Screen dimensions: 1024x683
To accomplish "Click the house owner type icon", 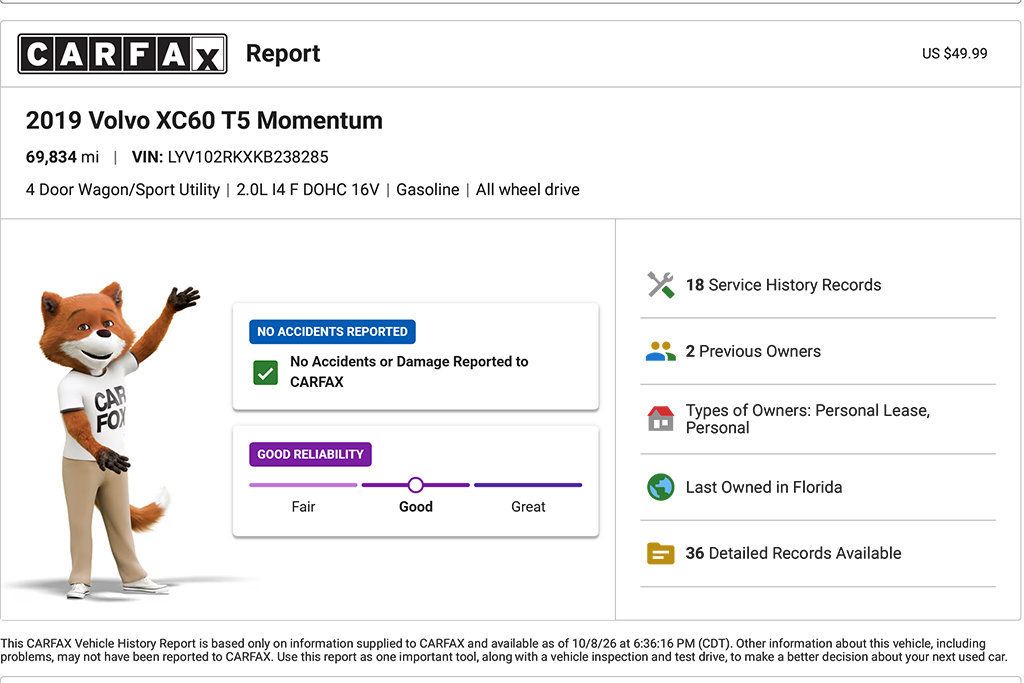I will tap(660, 419).
